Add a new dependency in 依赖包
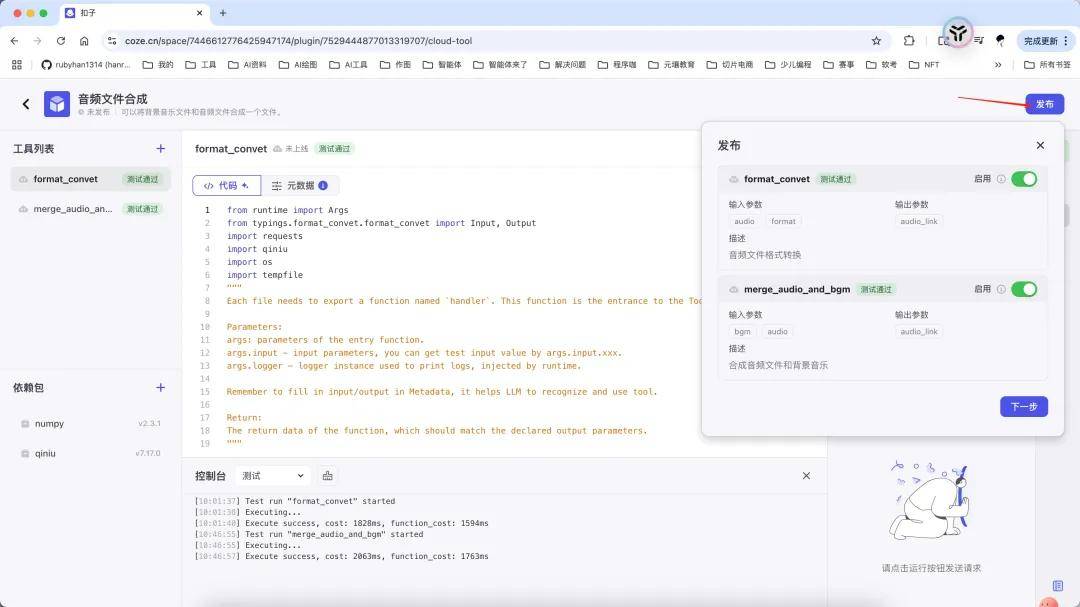Image resolution: width=1080 pixels, height=607 pixels. [x=160, y=388]
